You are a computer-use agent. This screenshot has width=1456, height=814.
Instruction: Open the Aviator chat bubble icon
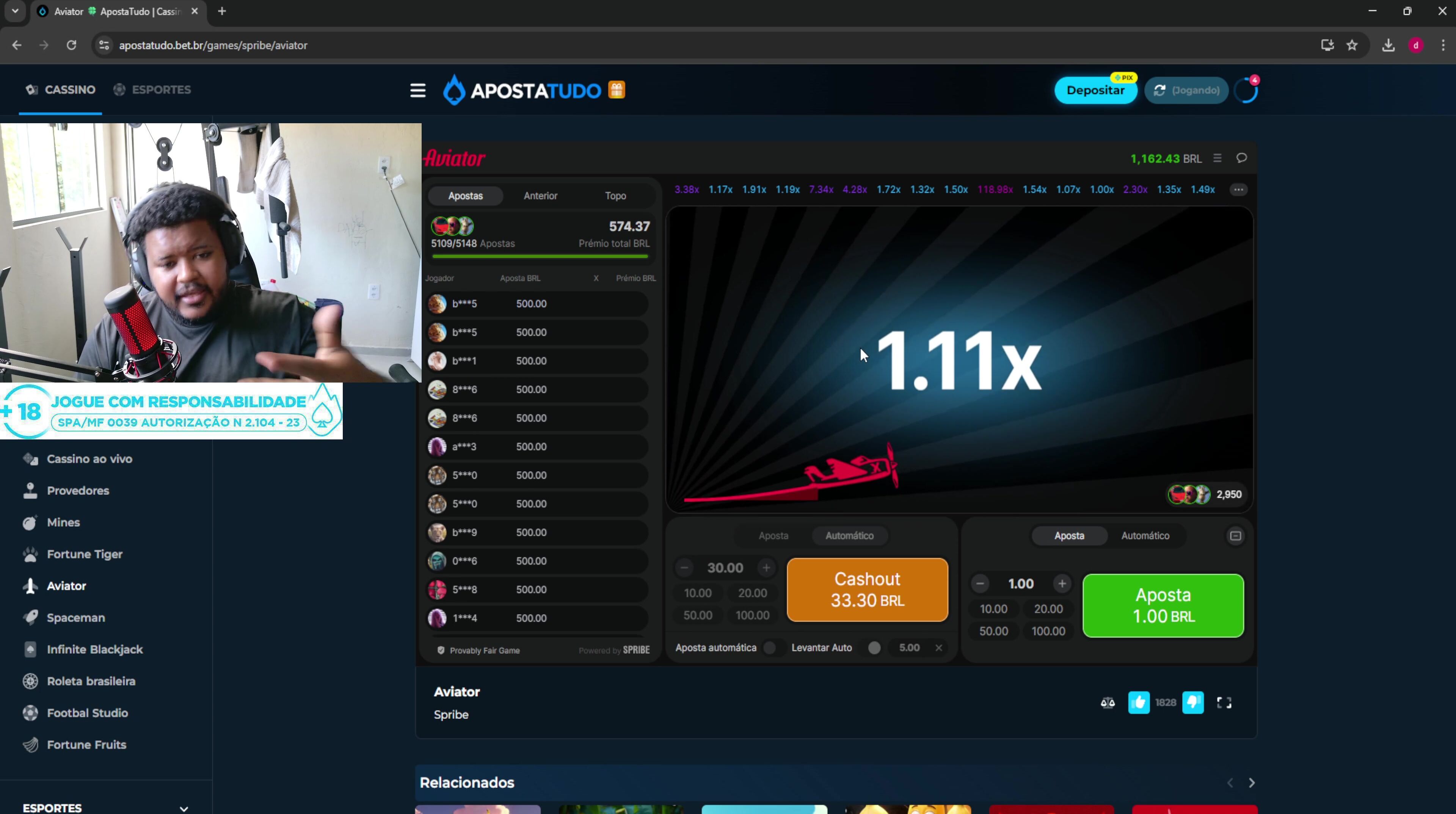pos(1241,158)
